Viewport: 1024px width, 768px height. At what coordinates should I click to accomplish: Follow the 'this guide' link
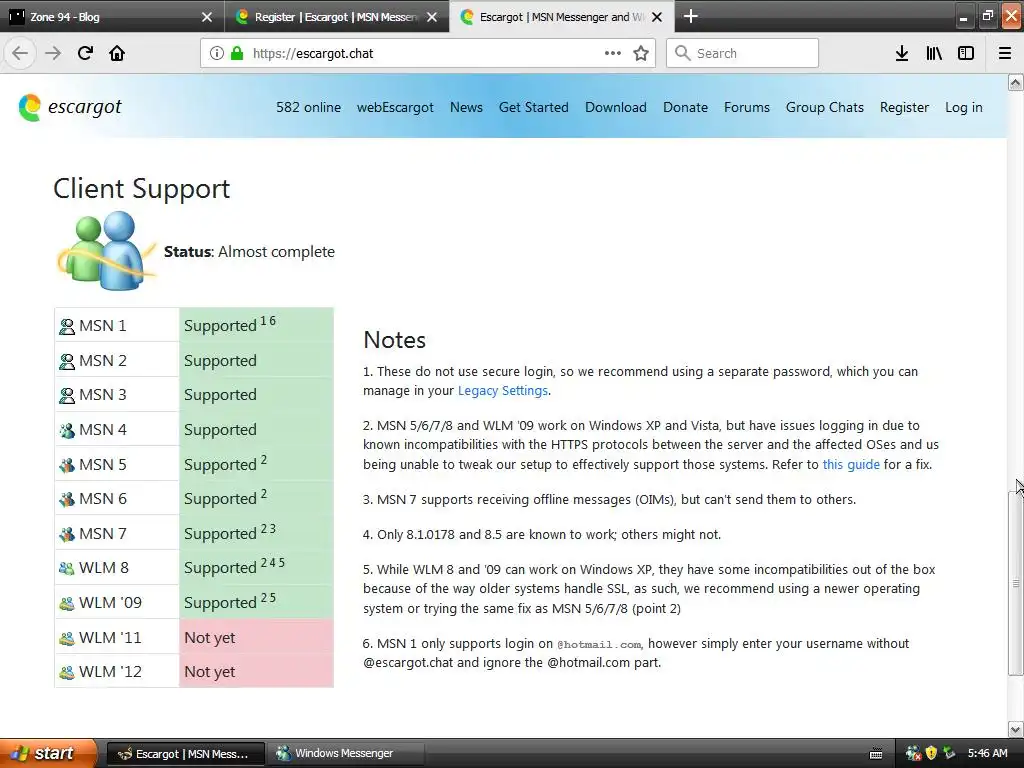851,464
